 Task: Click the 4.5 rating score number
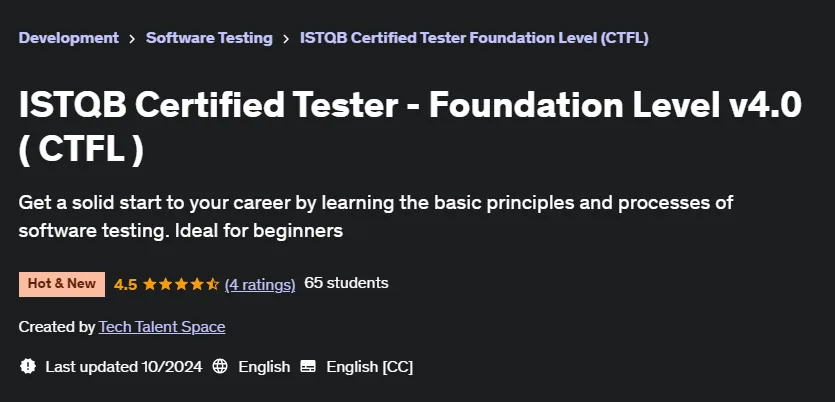[126, 285]
